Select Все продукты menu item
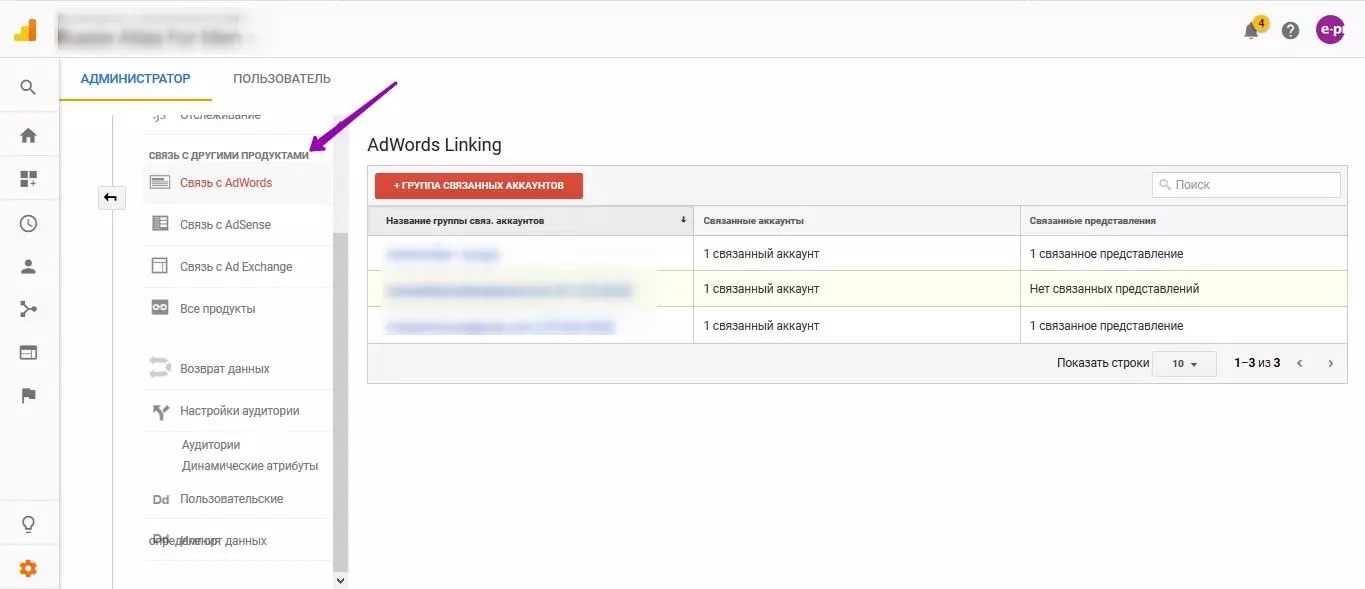This screenshot has height=589, width=1365. coord(218,309)
